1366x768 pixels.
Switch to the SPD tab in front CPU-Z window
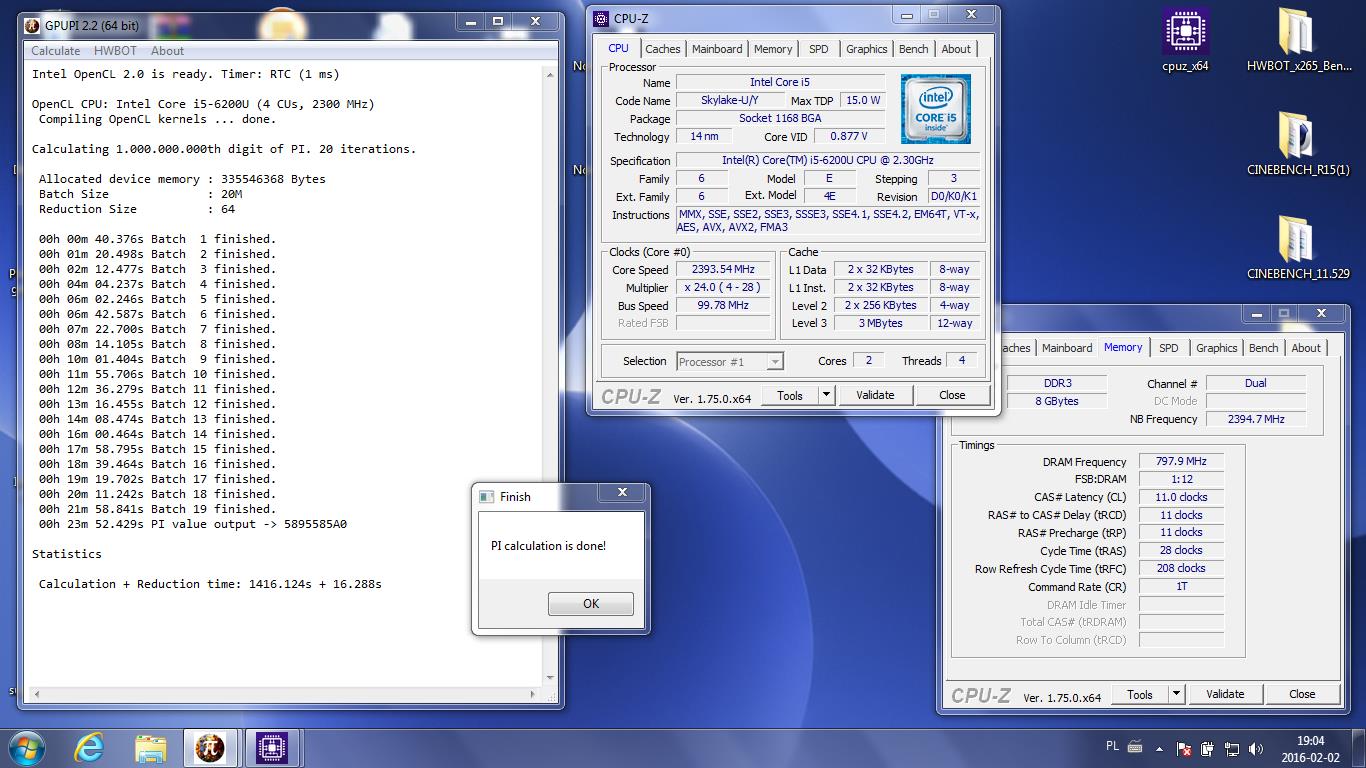pos(819,49)
